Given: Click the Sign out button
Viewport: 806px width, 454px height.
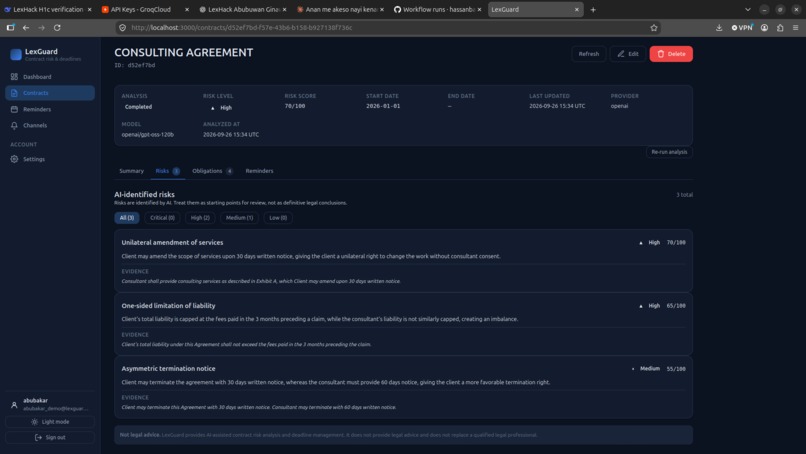Looking at the screenshot, I should [x=50, y=438].
